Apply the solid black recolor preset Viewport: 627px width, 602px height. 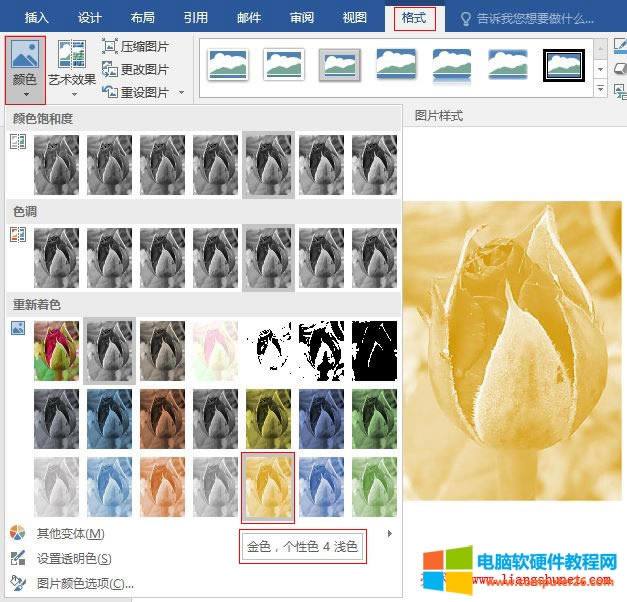pyautogui.click(x=374, y=351)
